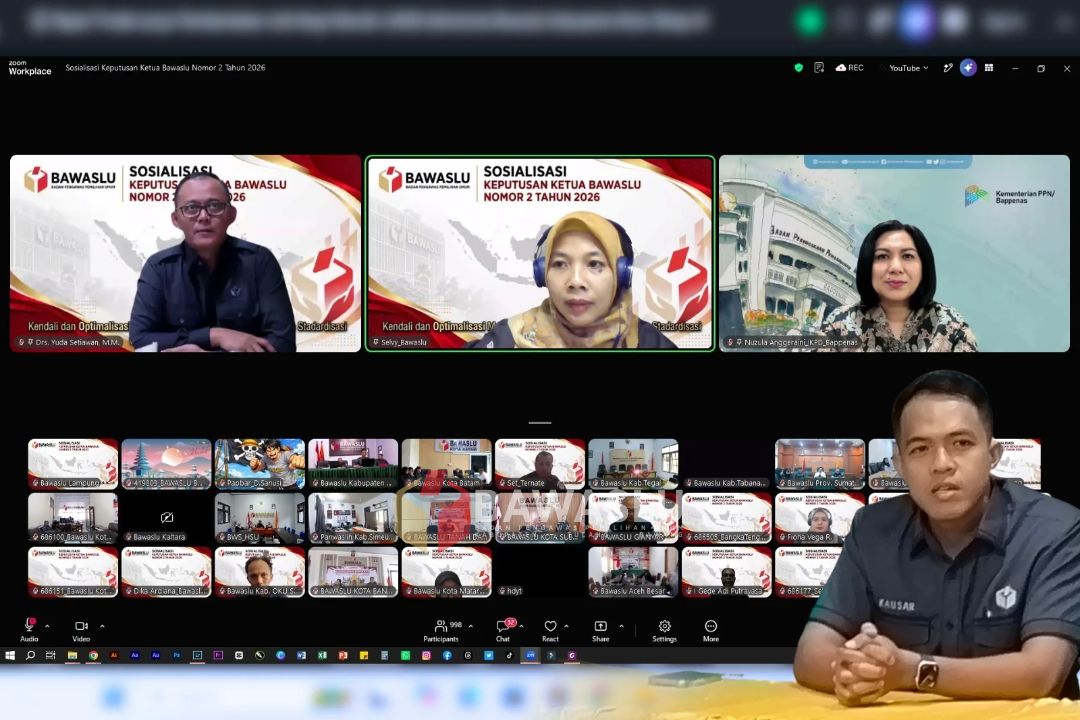
Task: Open the meeting encryption shield info
Action: click(x=798, y=68)
